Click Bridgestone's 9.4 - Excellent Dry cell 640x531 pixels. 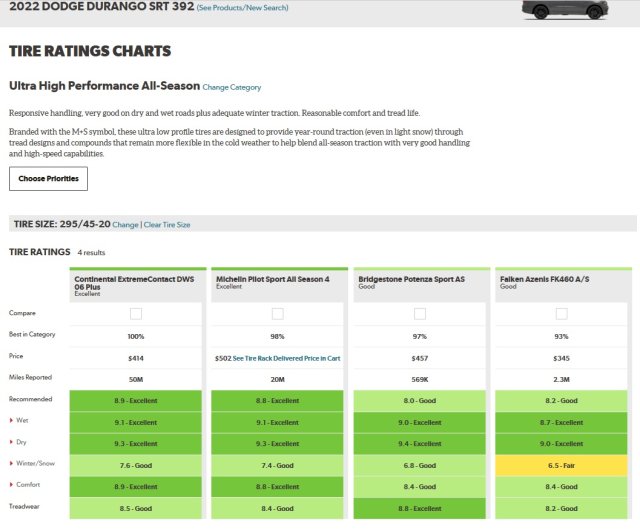tap(420, 444)
